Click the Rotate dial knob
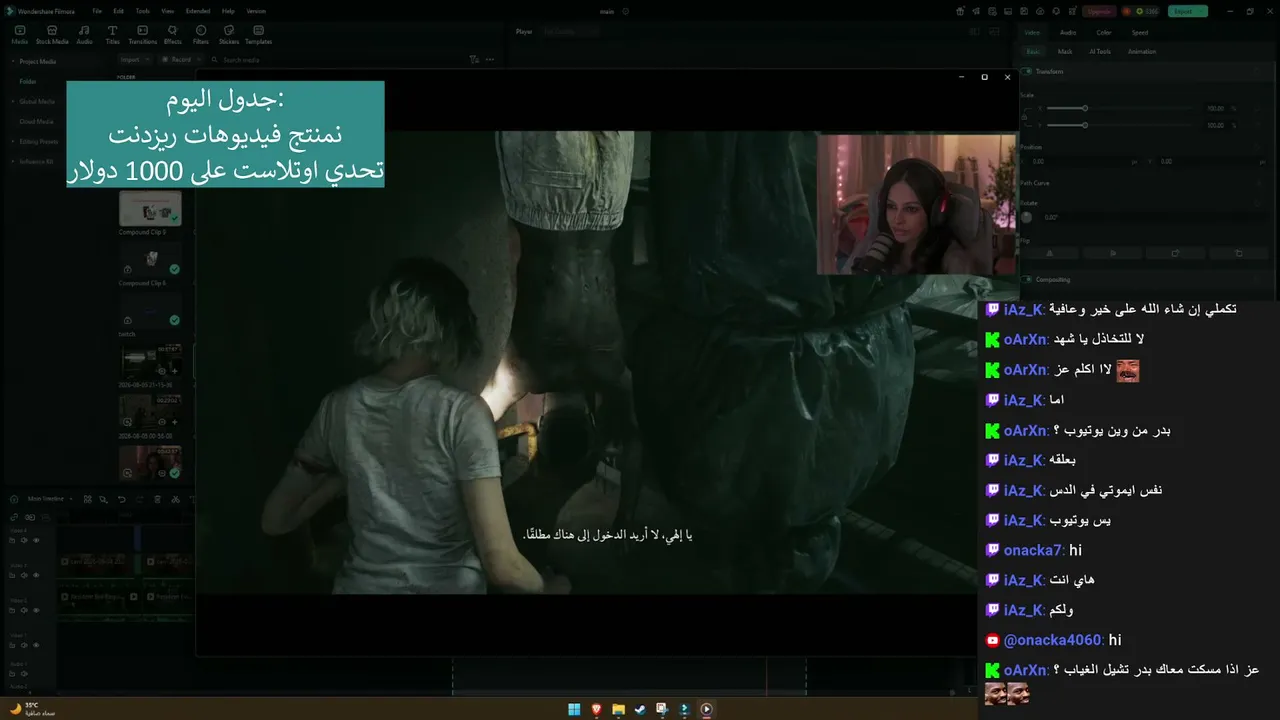The image size is (1280, 720). 1026,217
